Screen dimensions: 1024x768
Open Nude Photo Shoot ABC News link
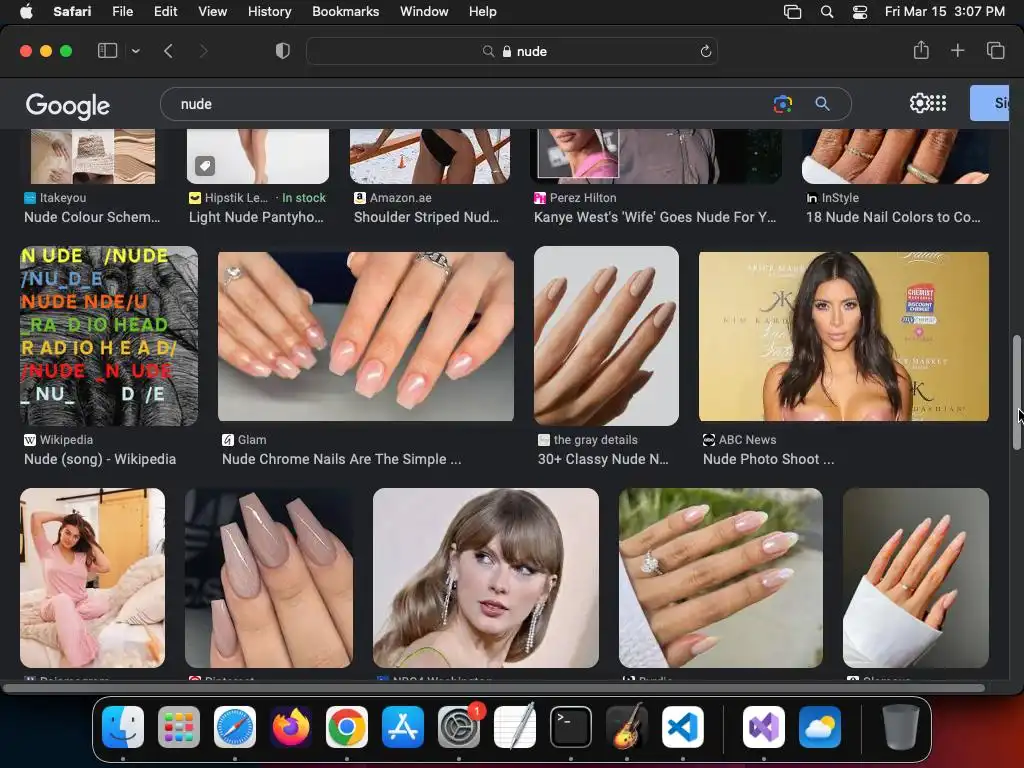coord(768,459)
